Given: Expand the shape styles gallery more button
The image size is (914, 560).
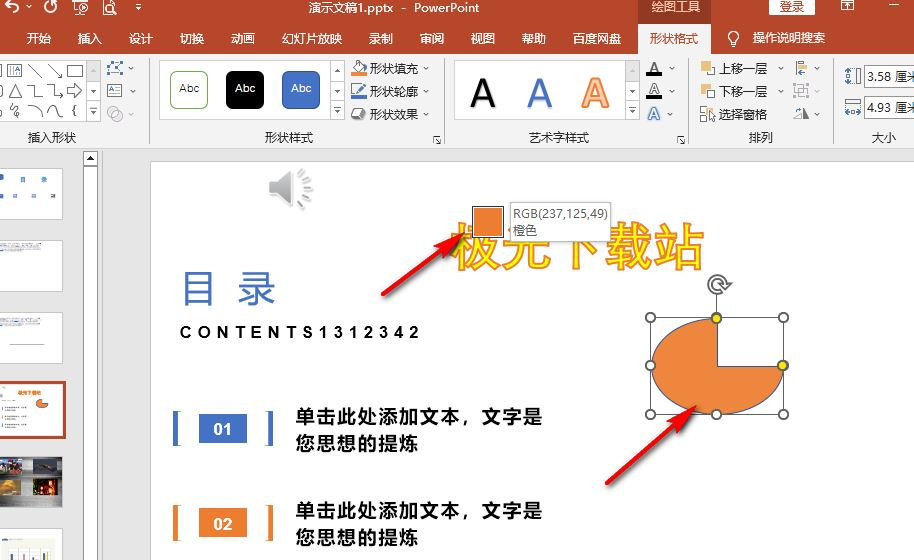Looking at the screenshot, I should (338, 110).
